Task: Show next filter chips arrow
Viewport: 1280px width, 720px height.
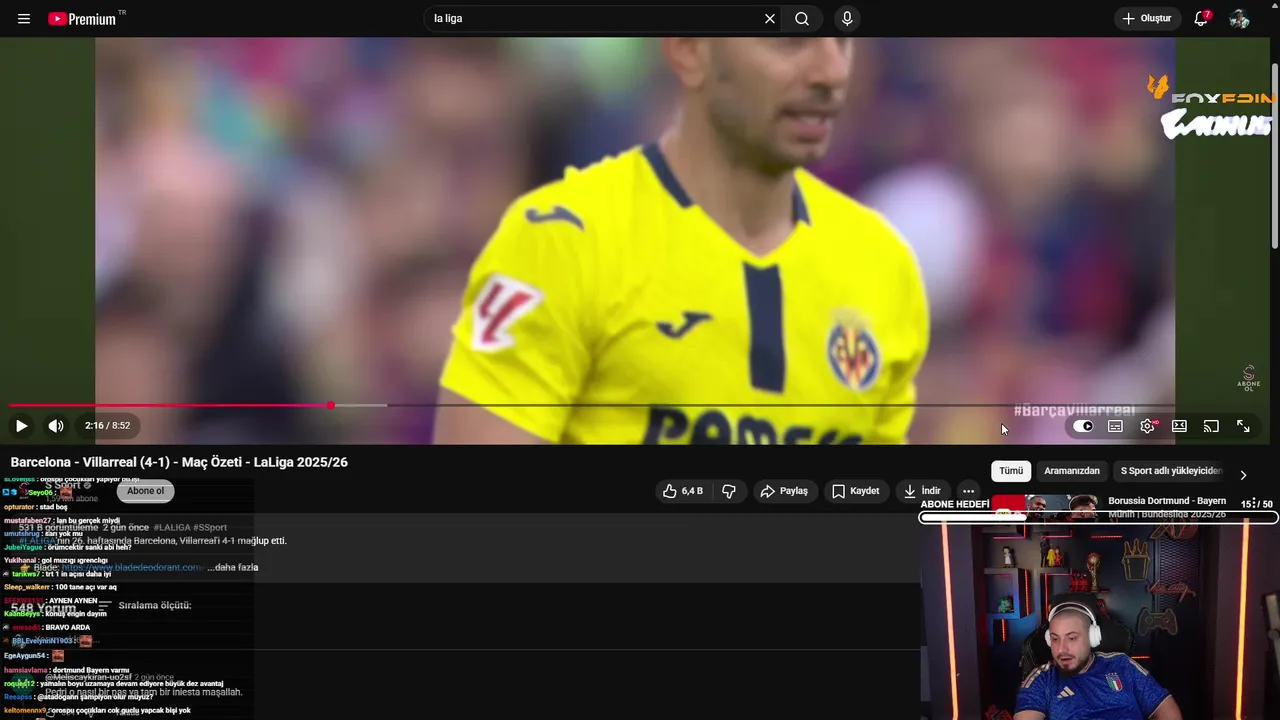Action: (x=1243, y=475)
